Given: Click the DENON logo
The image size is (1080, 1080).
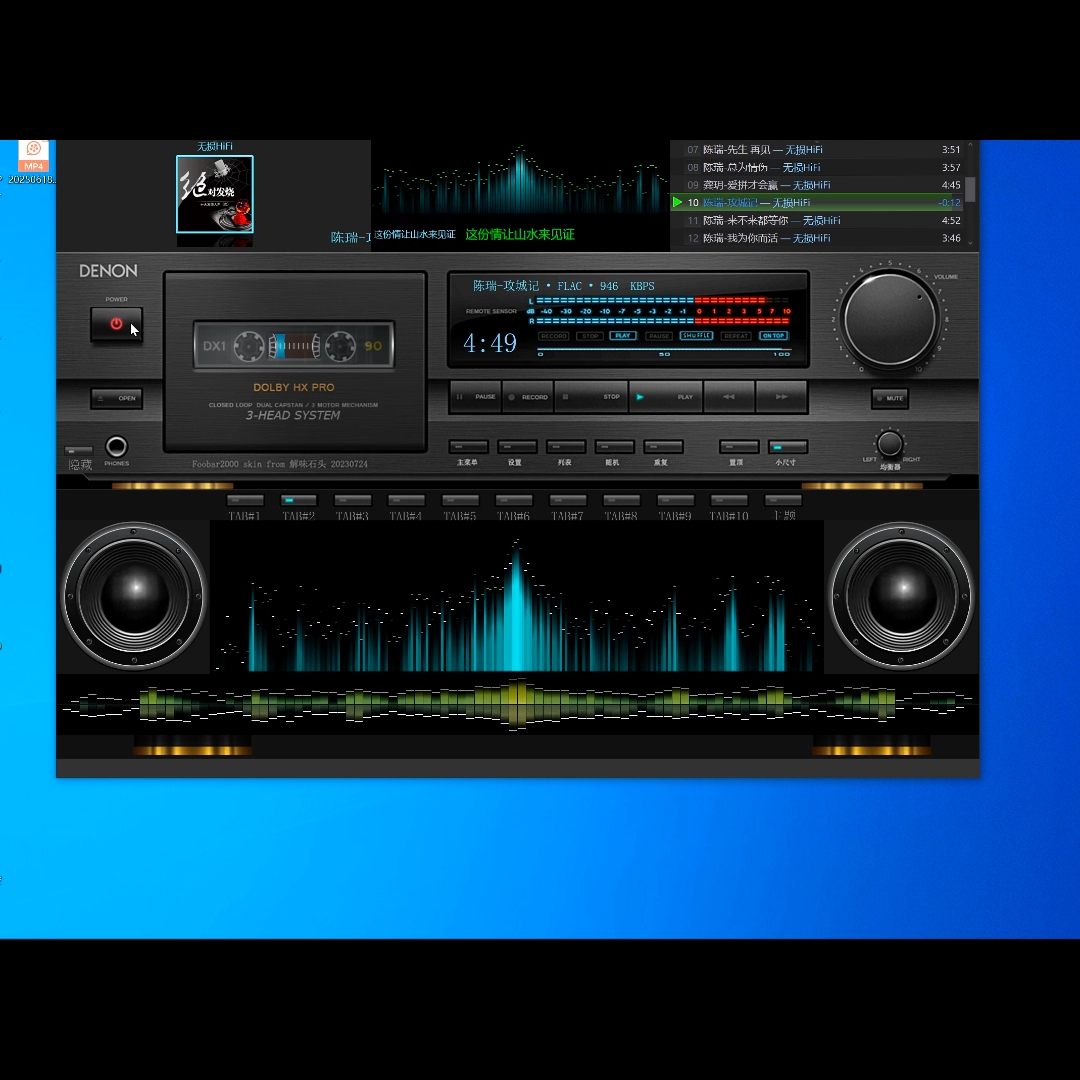Looking at the screenshot, I should click(108, 271).
